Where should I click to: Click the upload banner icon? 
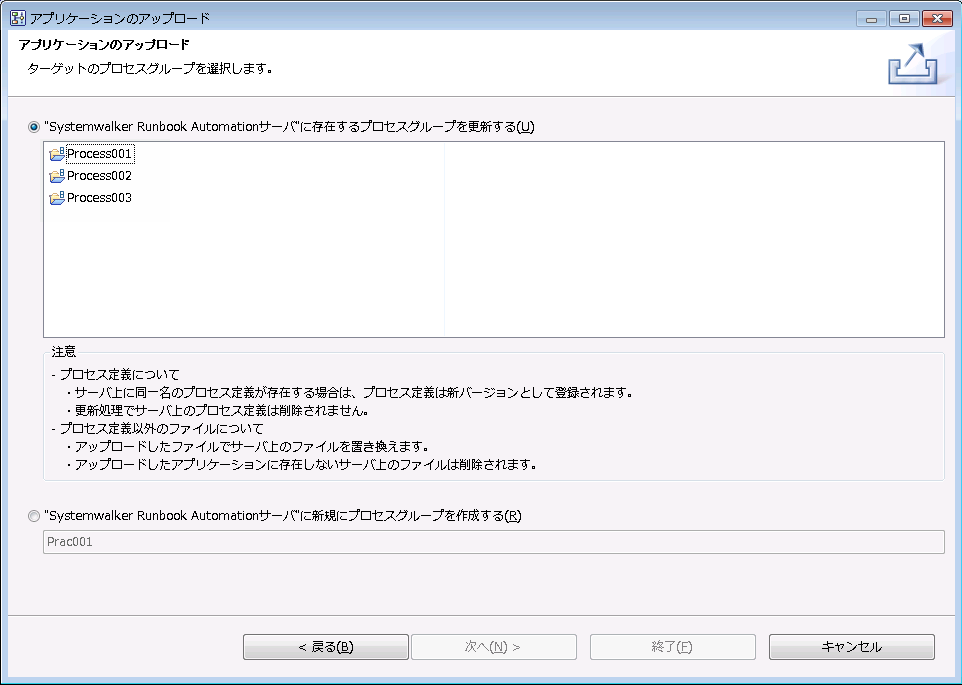(x=914, y=64)
